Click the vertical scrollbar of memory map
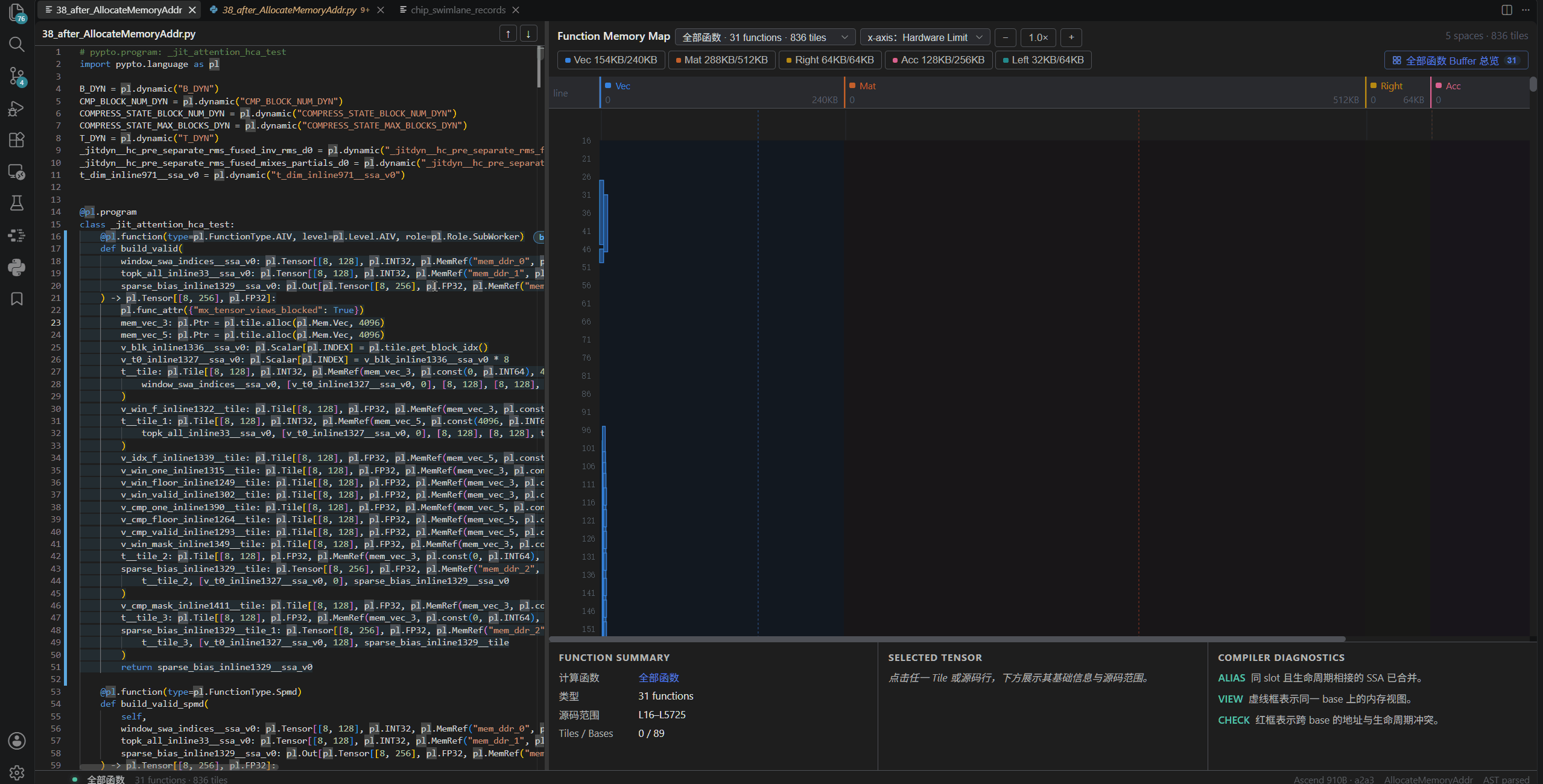Viewport: 1543px width, 784px height. point(1533,84)
